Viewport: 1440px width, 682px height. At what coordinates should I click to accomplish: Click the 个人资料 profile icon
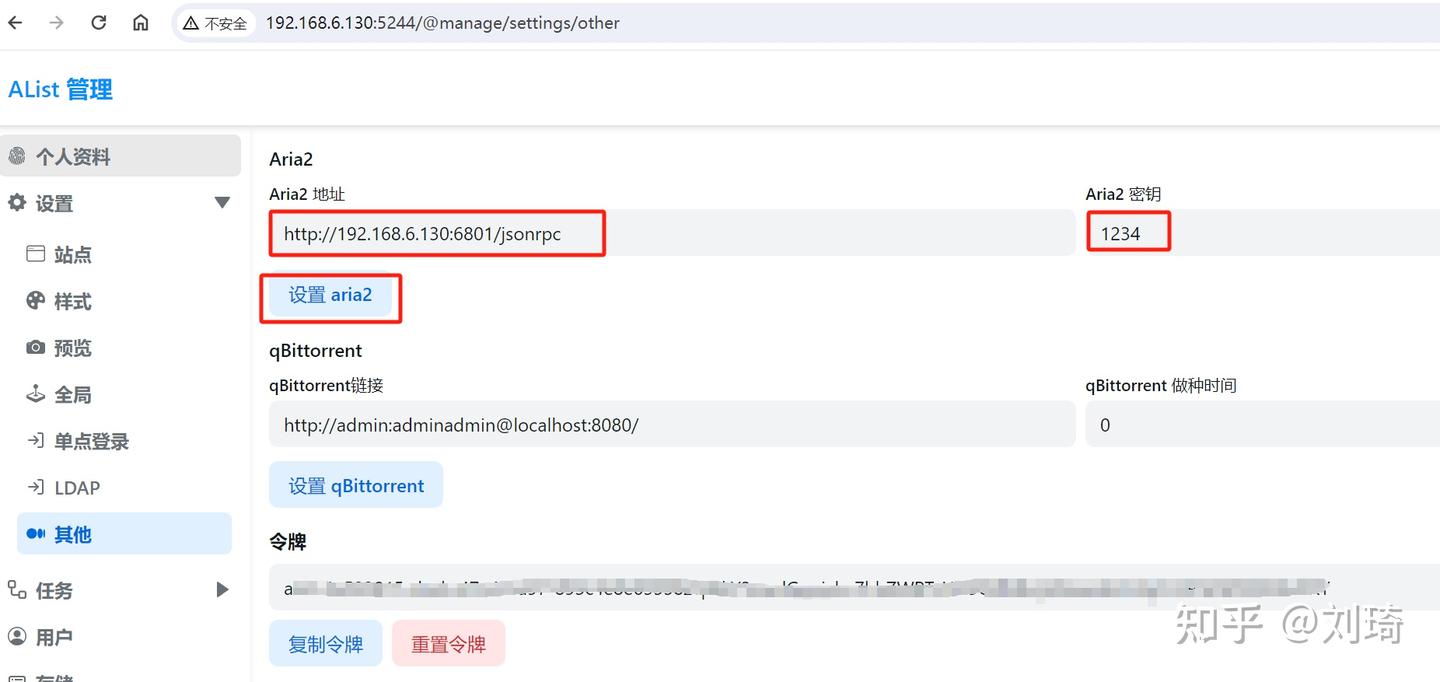point(17,155)
